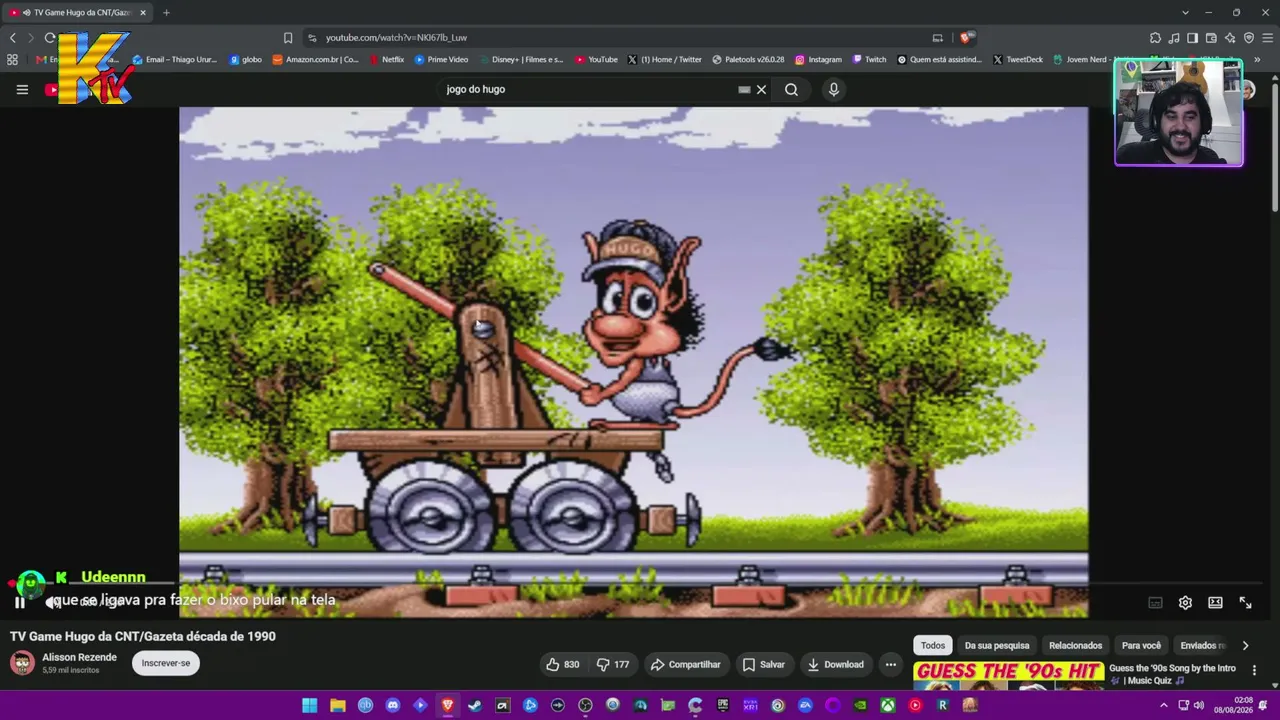The height and width of the screenshot is (720, 1280).
Task: Open Steam from the taskbar
Action: click(475, 705)
